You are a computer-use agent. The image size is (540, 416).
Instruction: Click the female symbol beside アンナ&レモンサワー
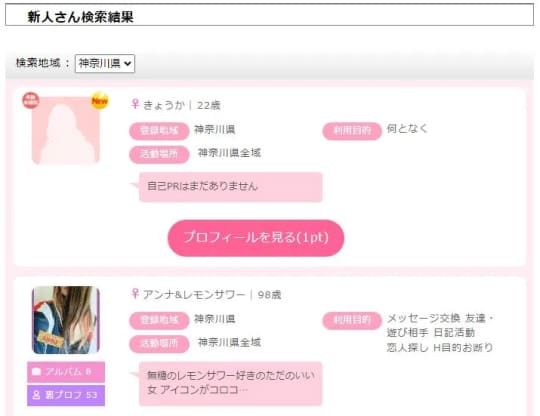point(135,294)
